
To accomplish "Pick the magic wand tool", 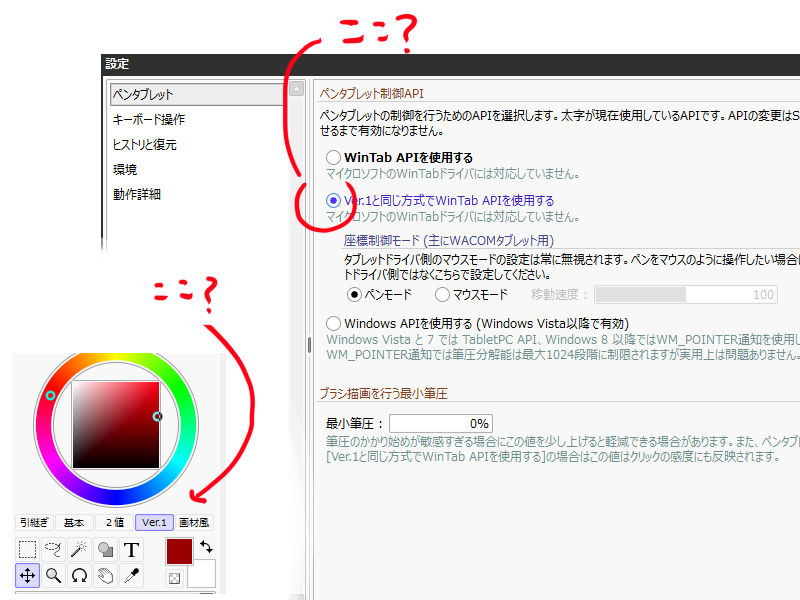I will [78, 548].
